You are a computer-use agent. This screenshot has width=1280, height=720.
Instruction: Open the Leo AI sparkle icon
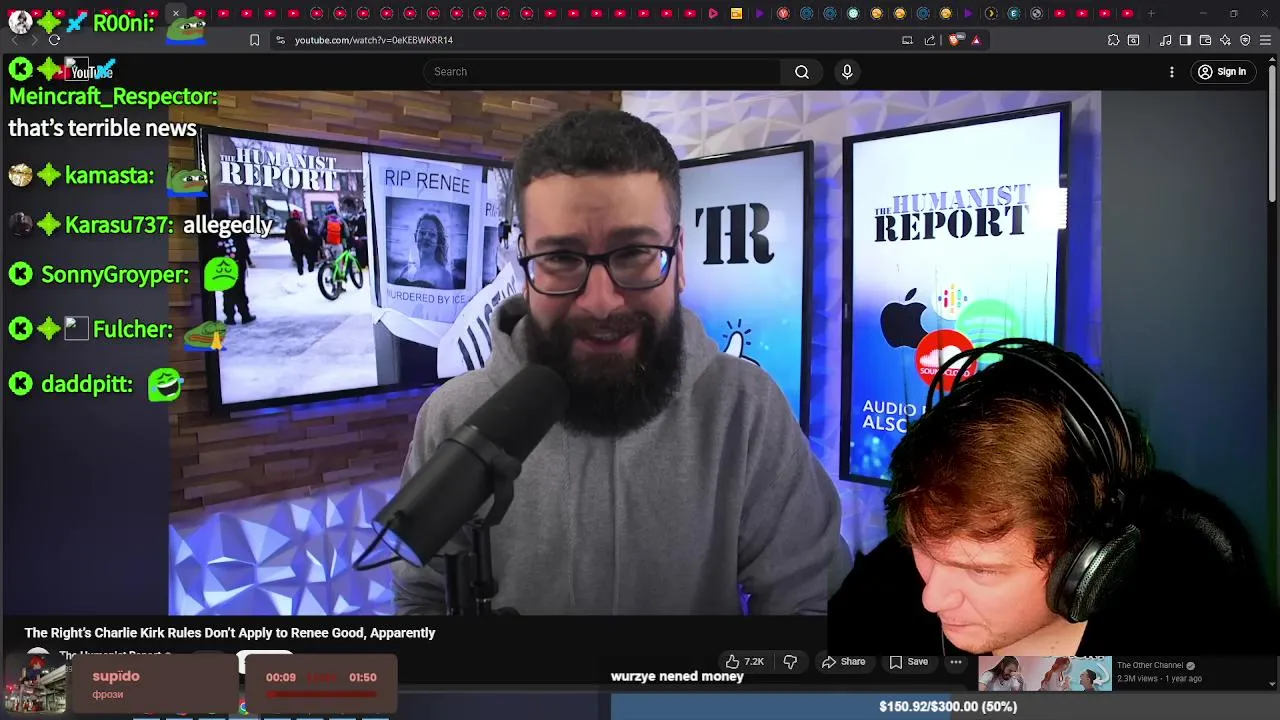[1225, 40]
